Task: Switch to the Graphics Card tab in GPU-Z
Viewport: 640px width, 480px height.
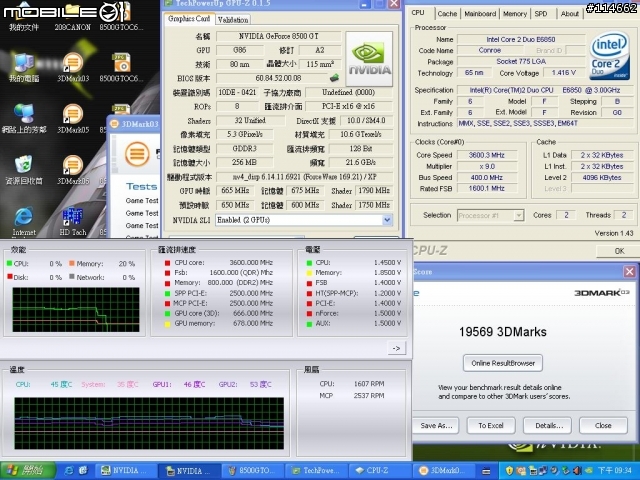Action: (x=189, y=19)
